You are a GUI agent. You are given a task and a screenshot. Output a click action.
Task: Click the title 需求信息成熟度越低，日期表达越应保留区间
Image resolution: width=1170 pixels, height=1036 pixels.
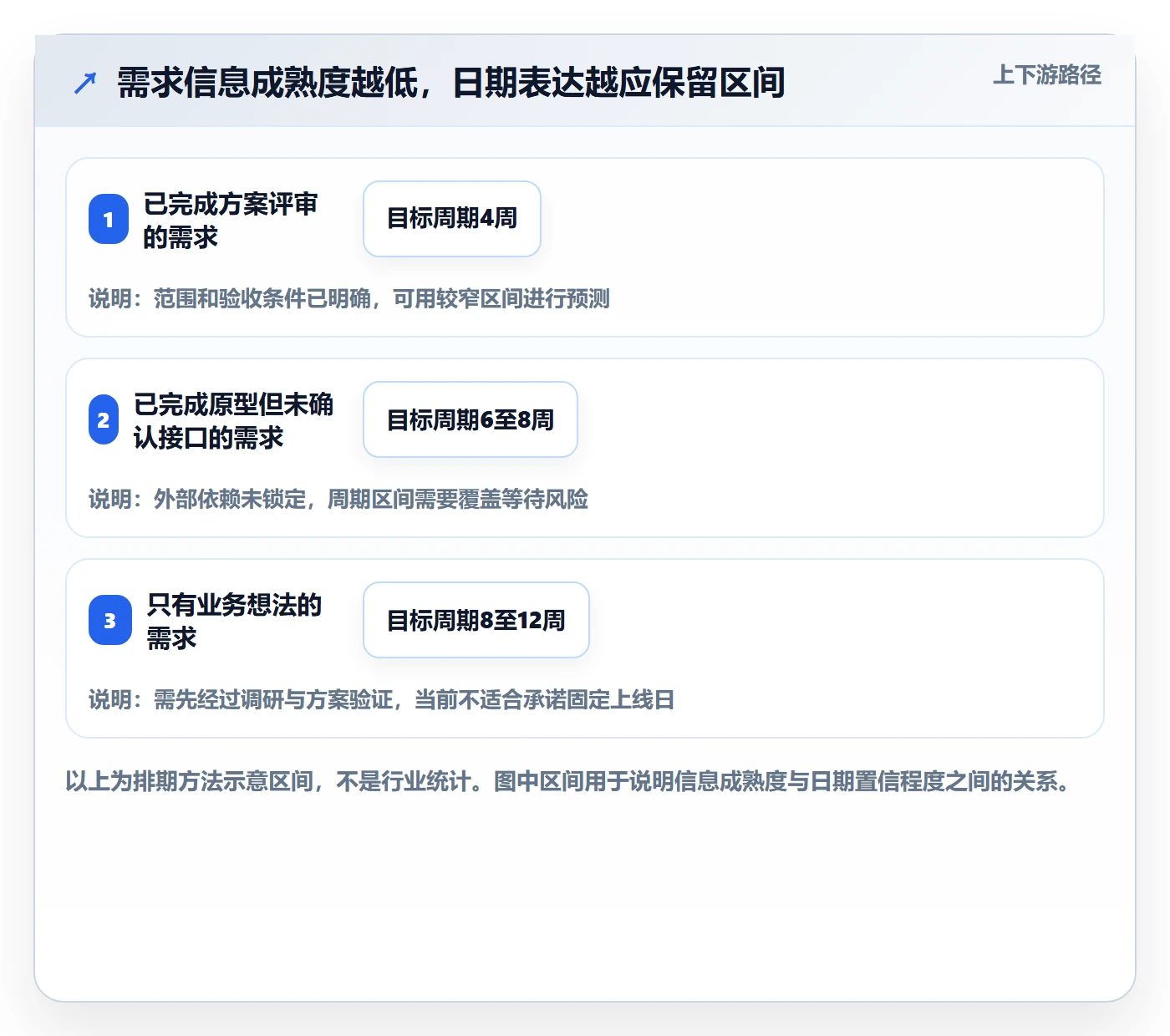(x=451, y=83)
